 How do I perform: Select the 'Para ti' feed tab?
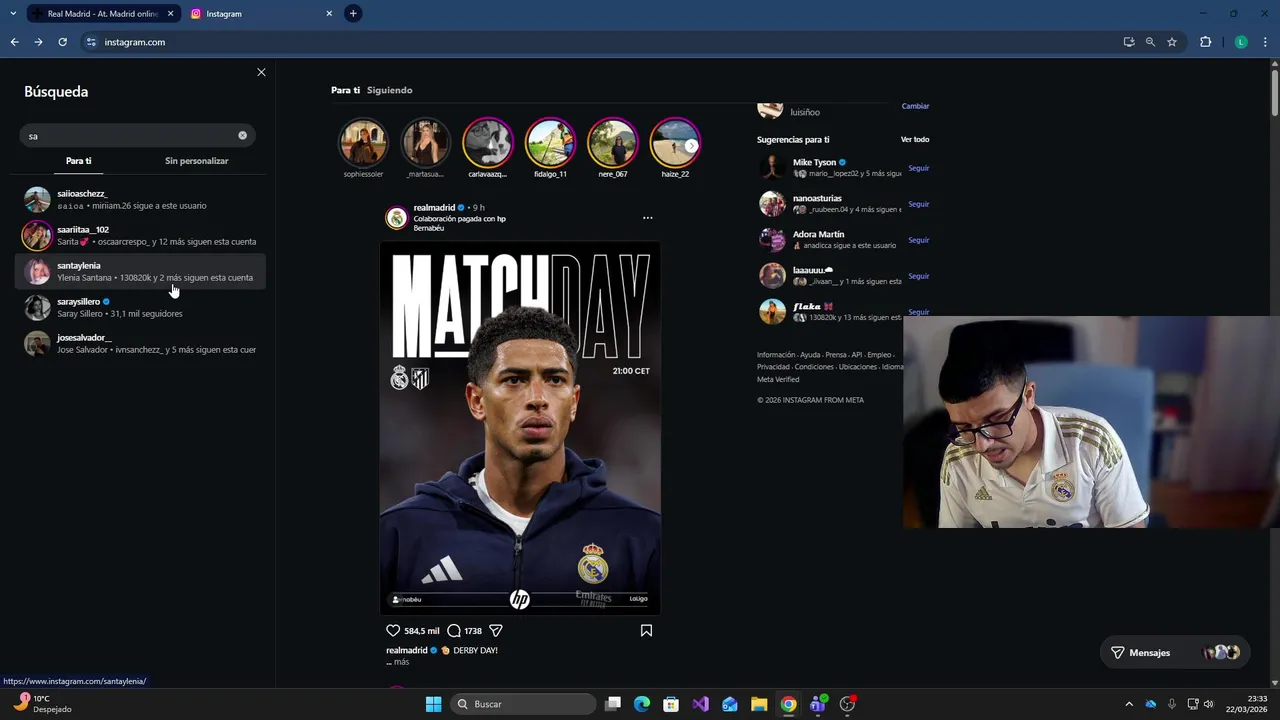(x=345, y=90)
